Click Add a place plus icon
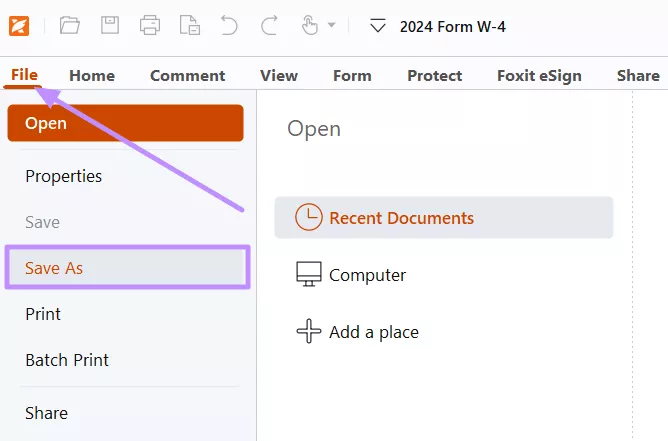The height and width of the screenshot is (441, 668). (309, 332)
